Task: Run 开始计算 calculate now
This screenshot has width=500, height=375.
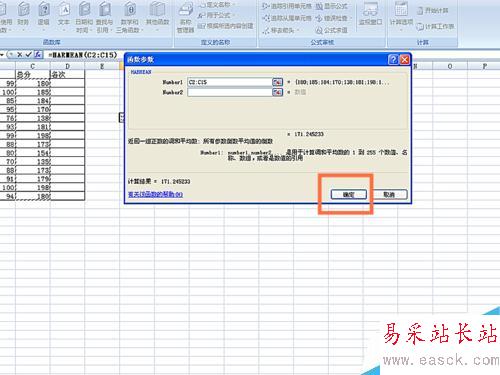Action: click(x=433, y=11)
